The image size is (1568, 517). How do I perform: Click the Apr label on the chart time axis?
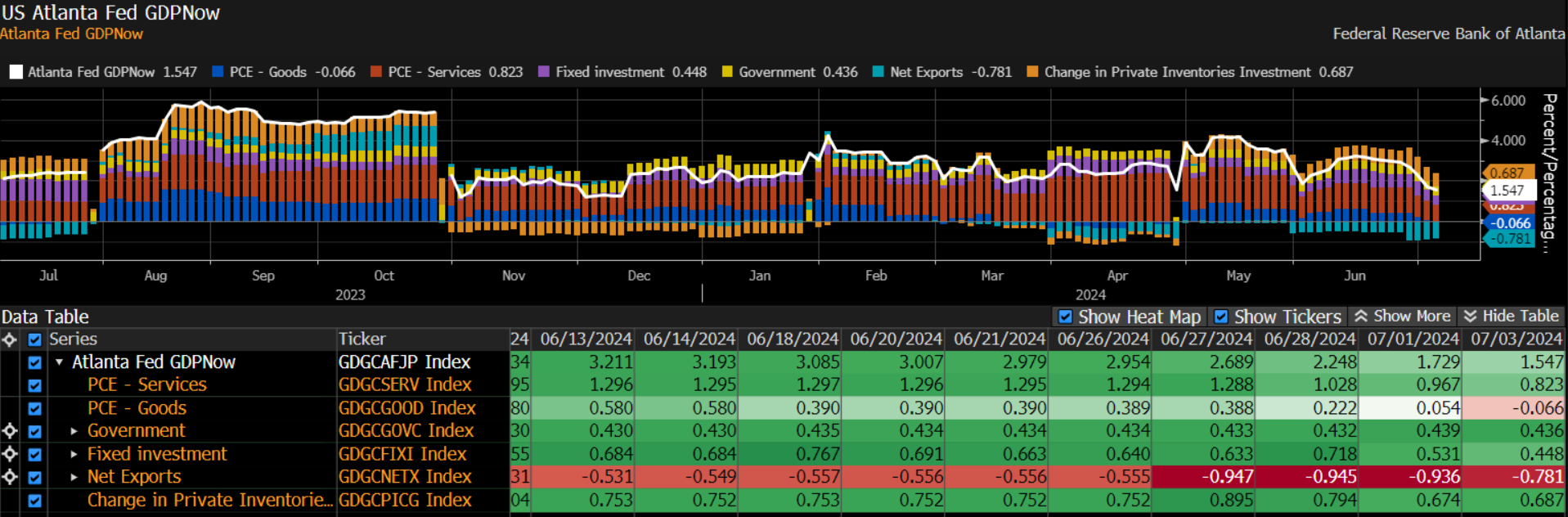click(x=1117, y=276)
